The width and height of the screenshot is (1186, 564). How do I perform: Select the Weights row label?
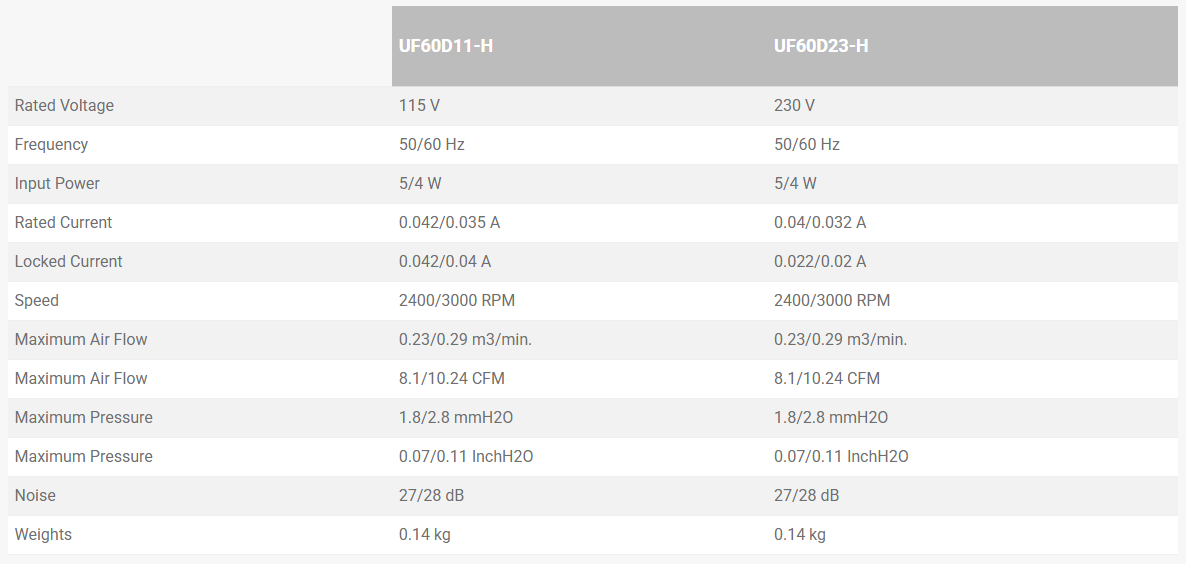coord(43,535)
